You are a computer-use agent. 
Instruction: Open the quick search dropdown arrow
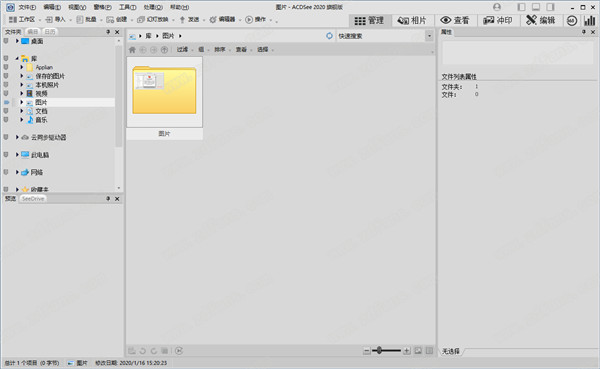429,36
